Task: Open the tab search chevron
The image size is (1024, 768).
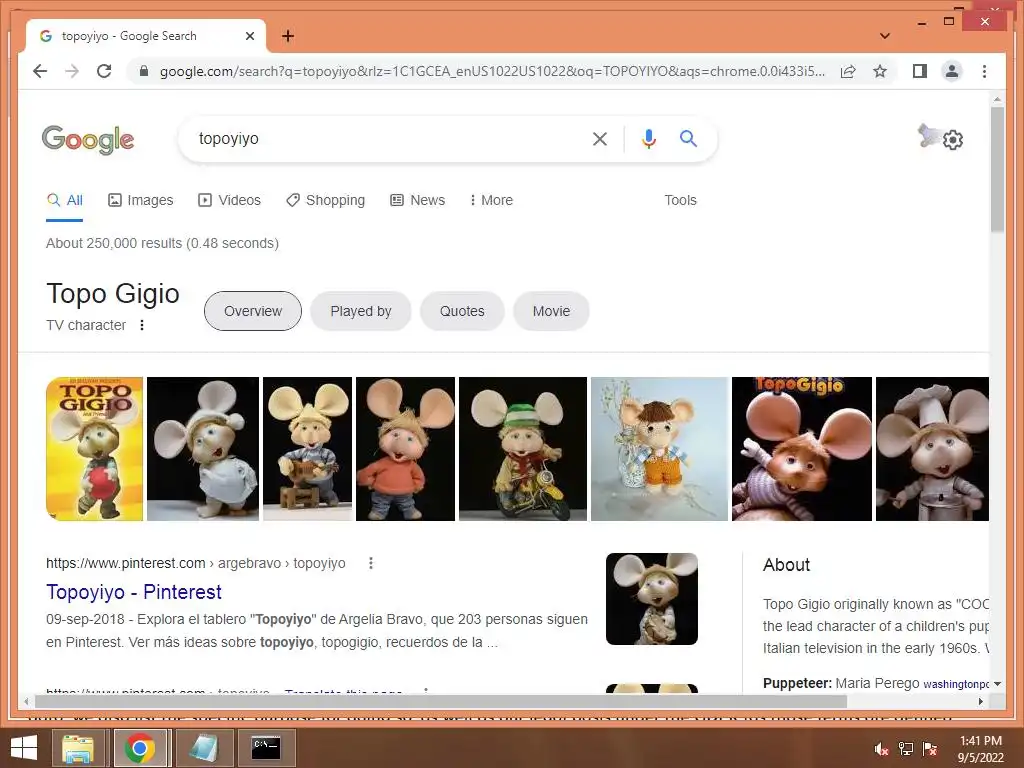Action: (x=884, y=36)
